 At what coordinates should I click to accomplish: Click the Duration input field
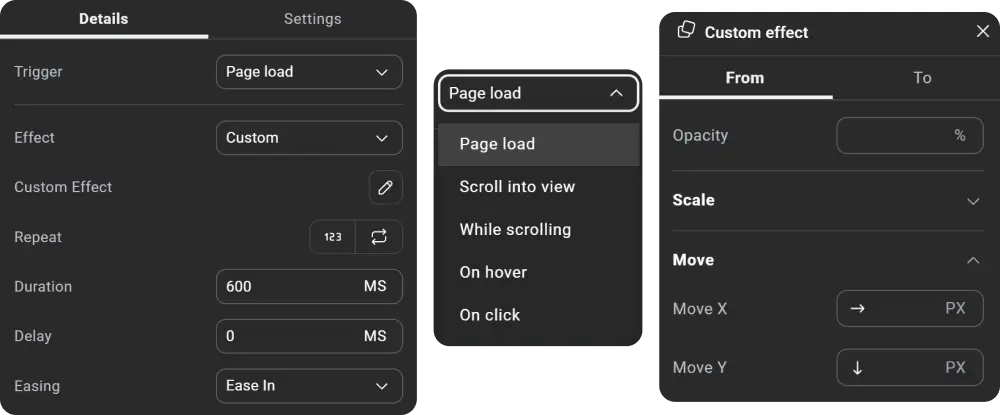(x=290, y=287)
